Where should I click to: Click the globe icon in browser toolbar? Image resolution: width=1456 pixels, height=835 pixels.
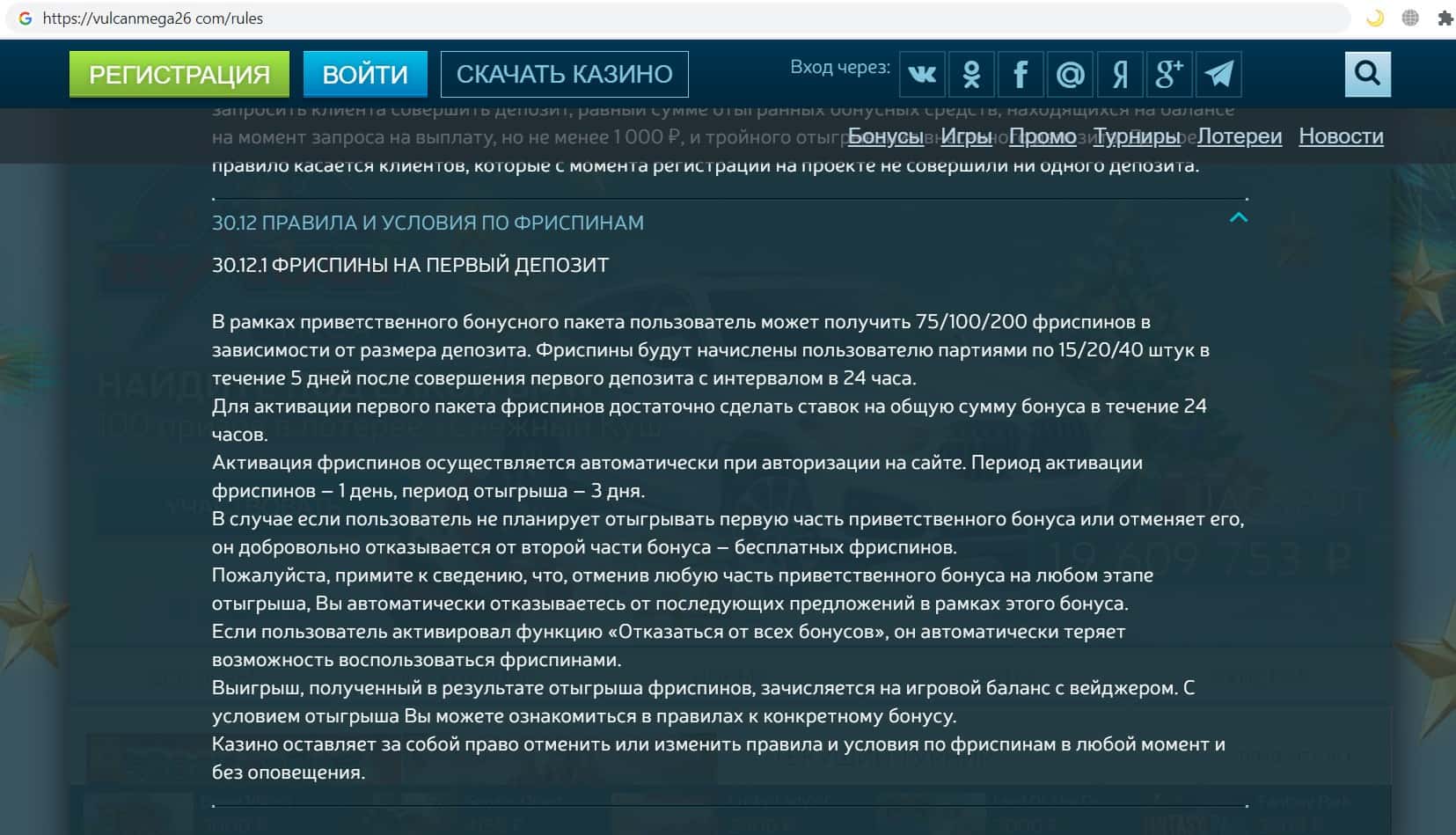pos(1410,18)
